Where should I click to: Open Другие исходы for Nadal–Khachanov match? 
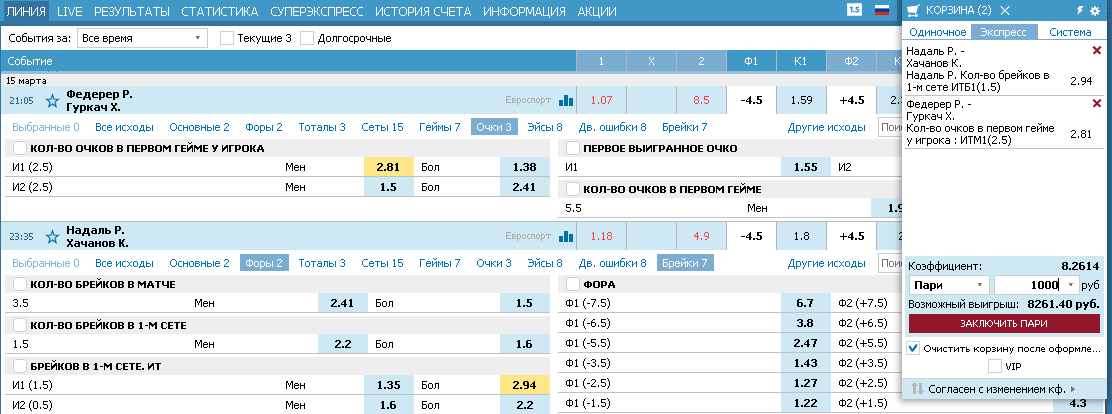(x=826, y=263)
